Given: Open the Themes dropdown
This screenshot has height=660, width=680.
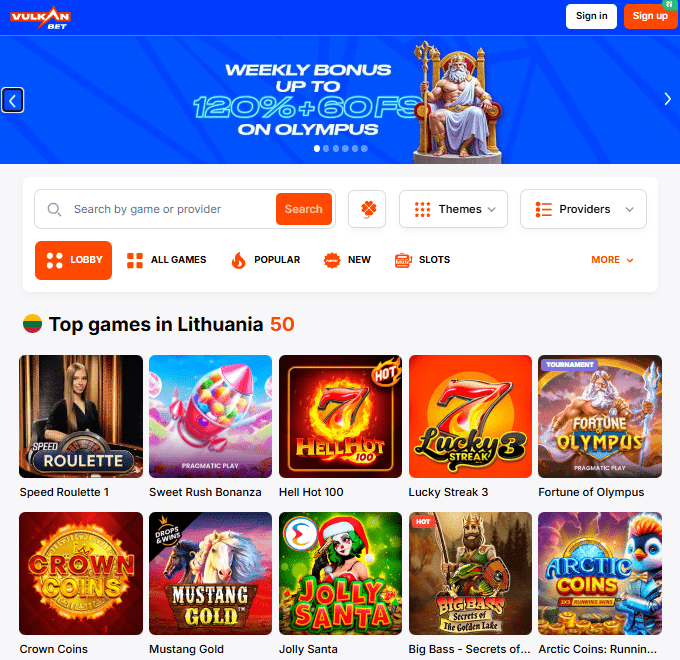Looking at the screenshot, I should 453,209.
